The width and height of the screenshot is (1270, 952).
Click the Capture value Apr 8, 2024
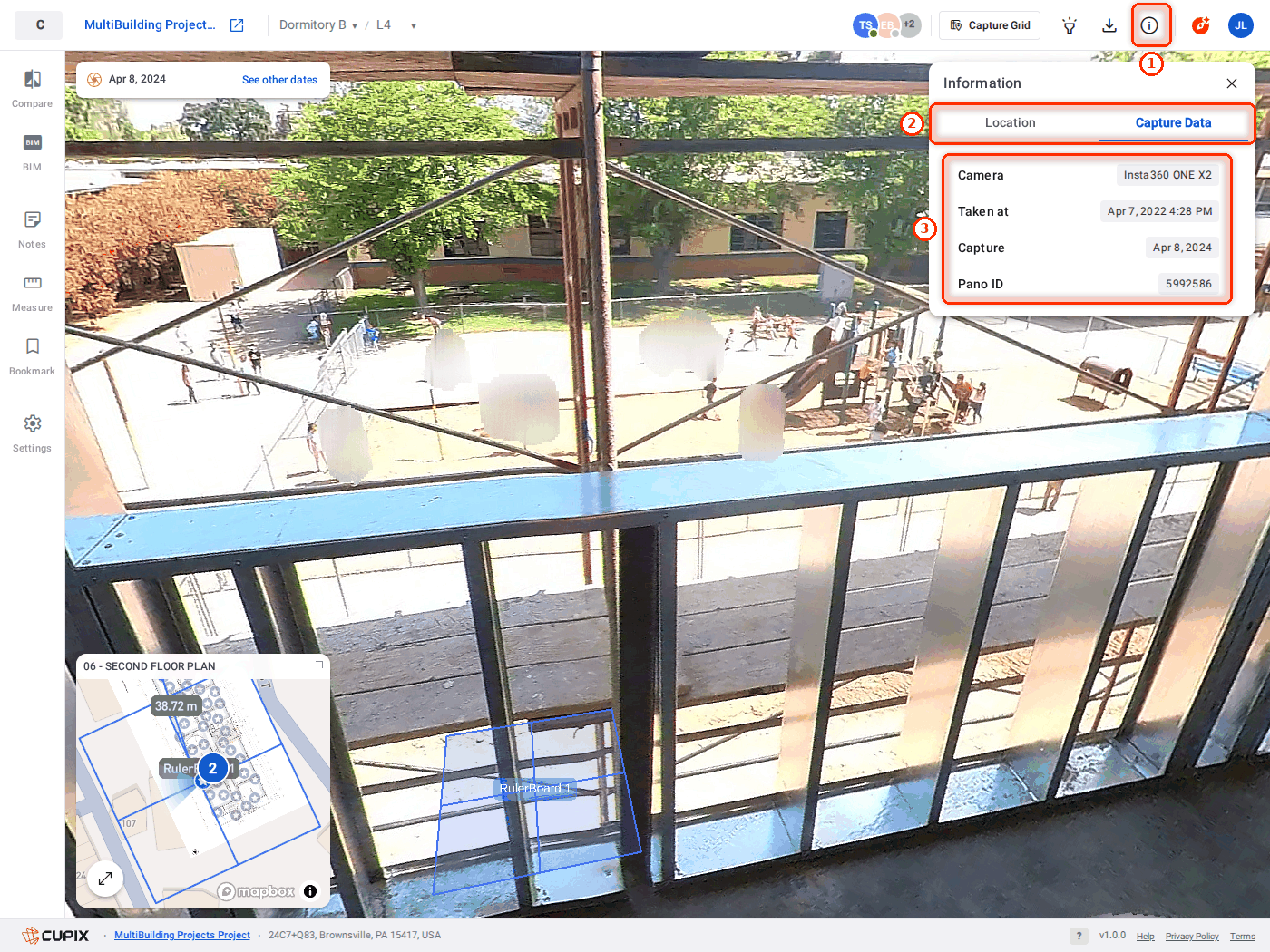click(x=1182, y=248)
